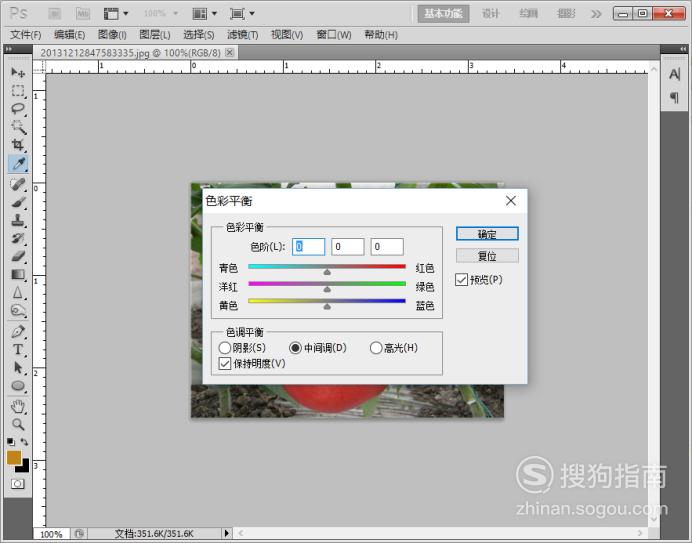
Task: Open the 选择(S) menu
Action: 199,35
